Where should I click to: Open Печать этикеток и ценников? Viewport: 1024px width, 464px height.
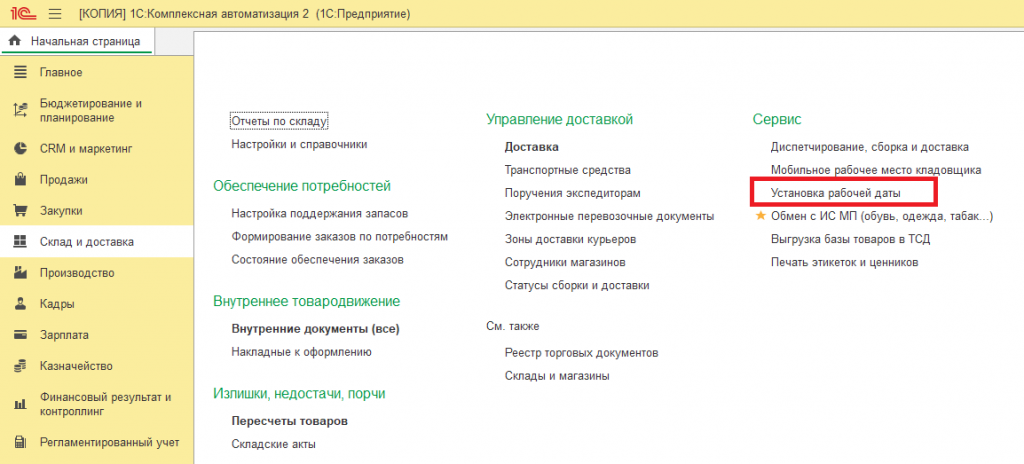[844, 262]
